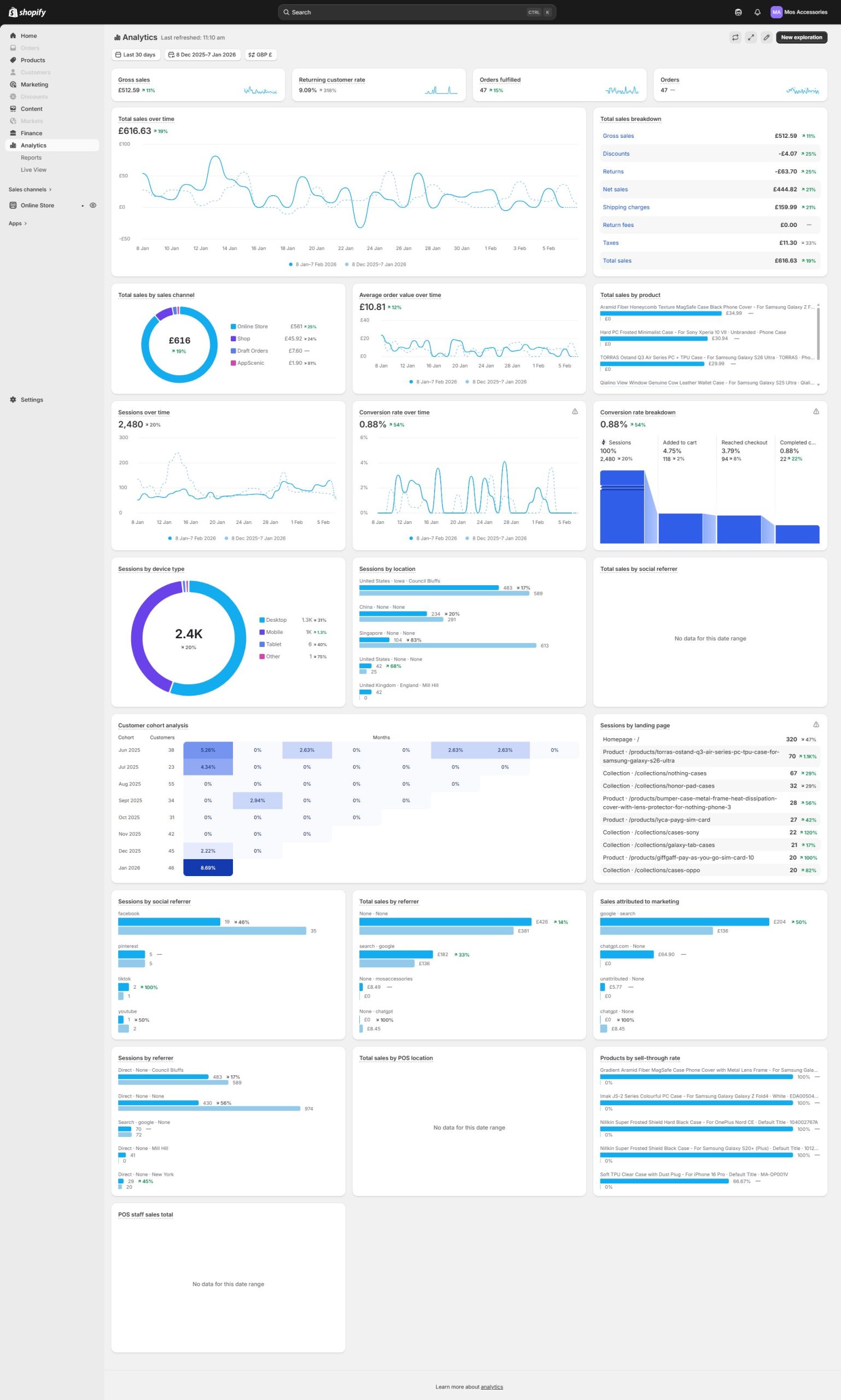The height and width of the screenshot is (1400, 841).
Task: Open the notifications bell in top bar
Action: coord(757,12)
